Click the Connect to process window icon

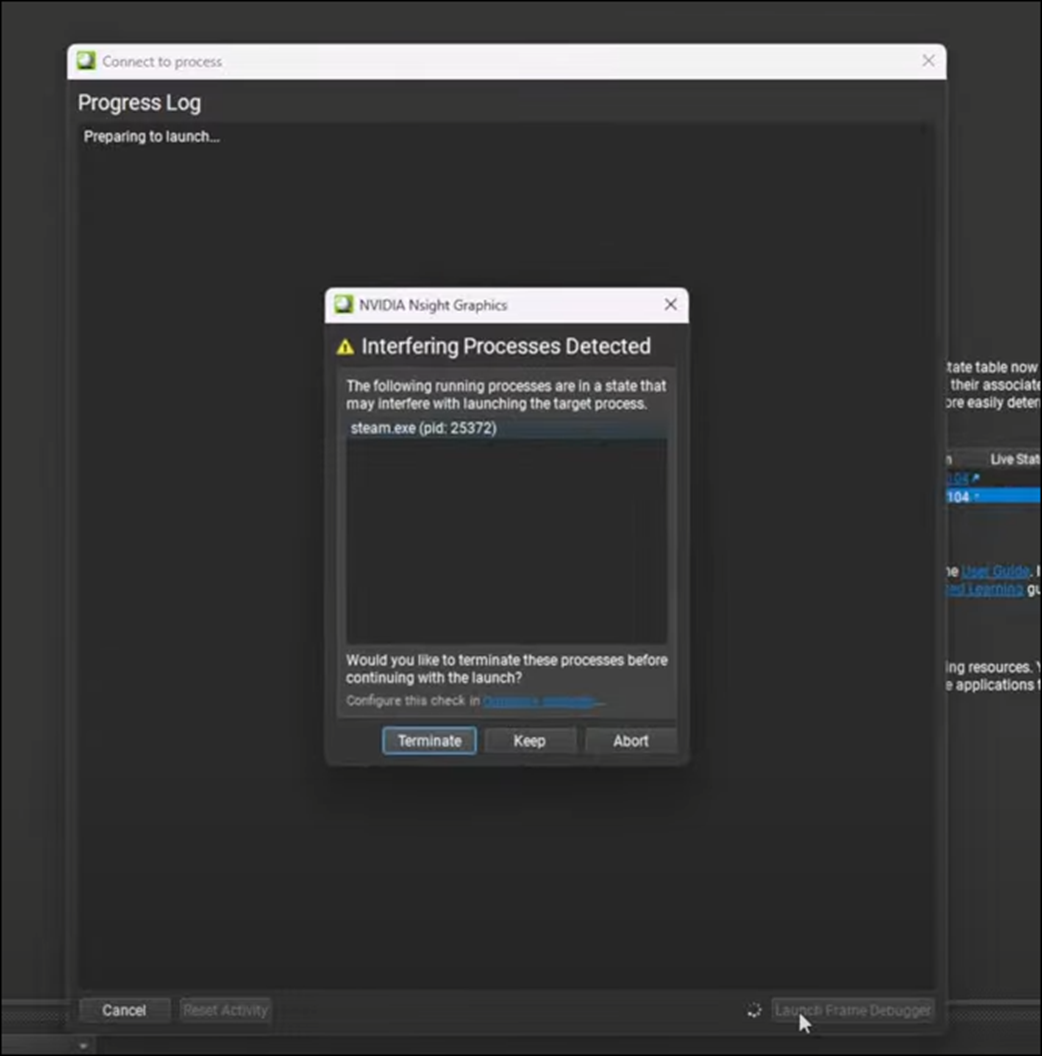86,61
